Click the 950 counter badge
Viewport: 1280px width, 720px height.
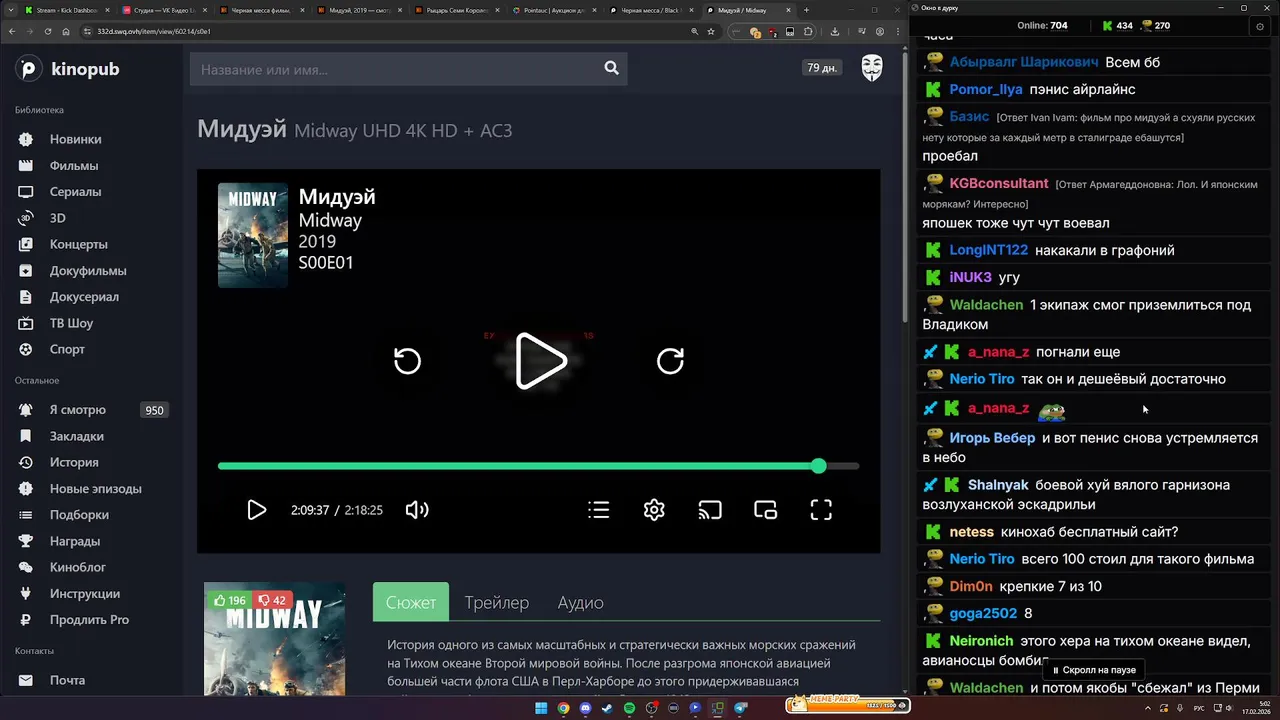(154, 410)
